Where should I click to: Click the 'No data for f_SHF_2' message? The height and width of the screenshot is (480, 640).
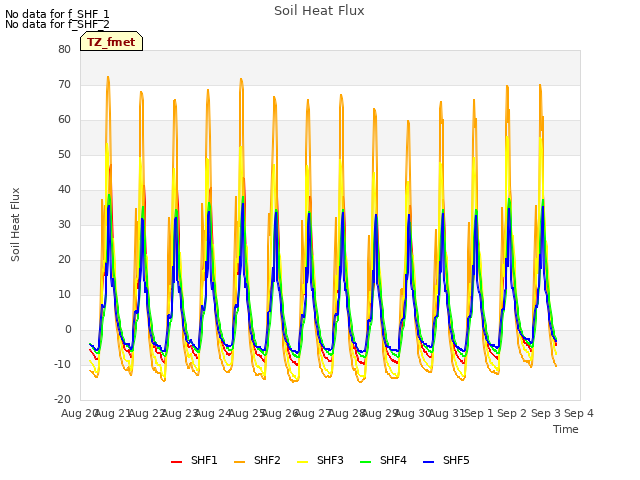57,24
